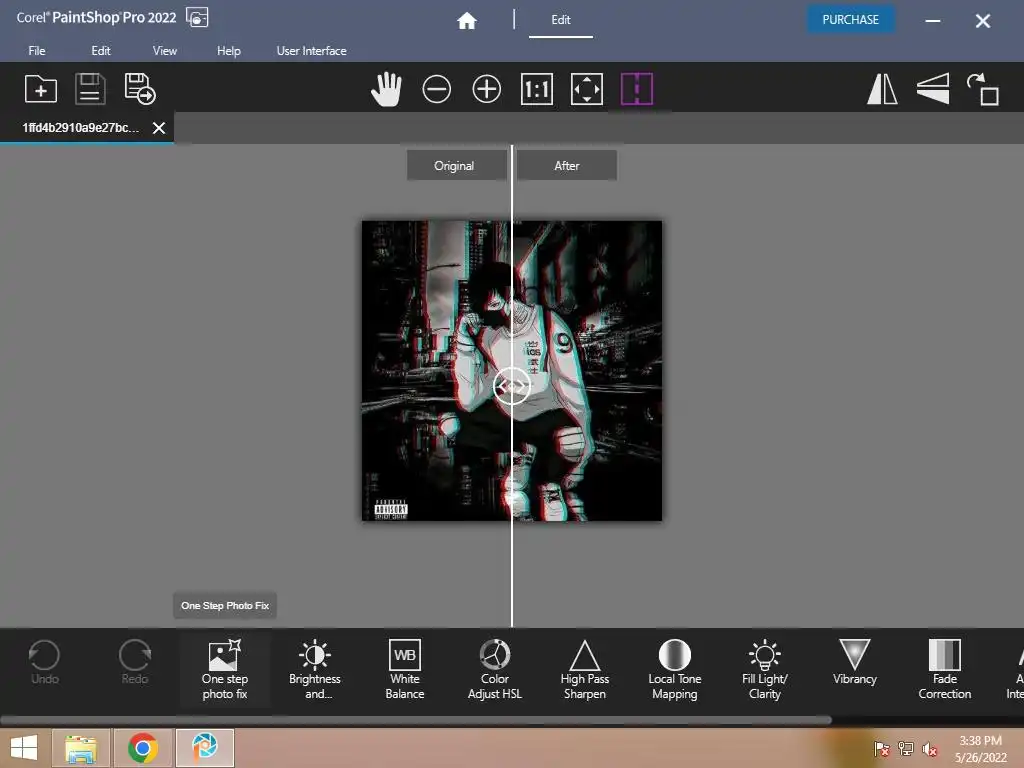Open the Help menu
This screenshot has width=1024, height=768.
[x=229, y=51]
